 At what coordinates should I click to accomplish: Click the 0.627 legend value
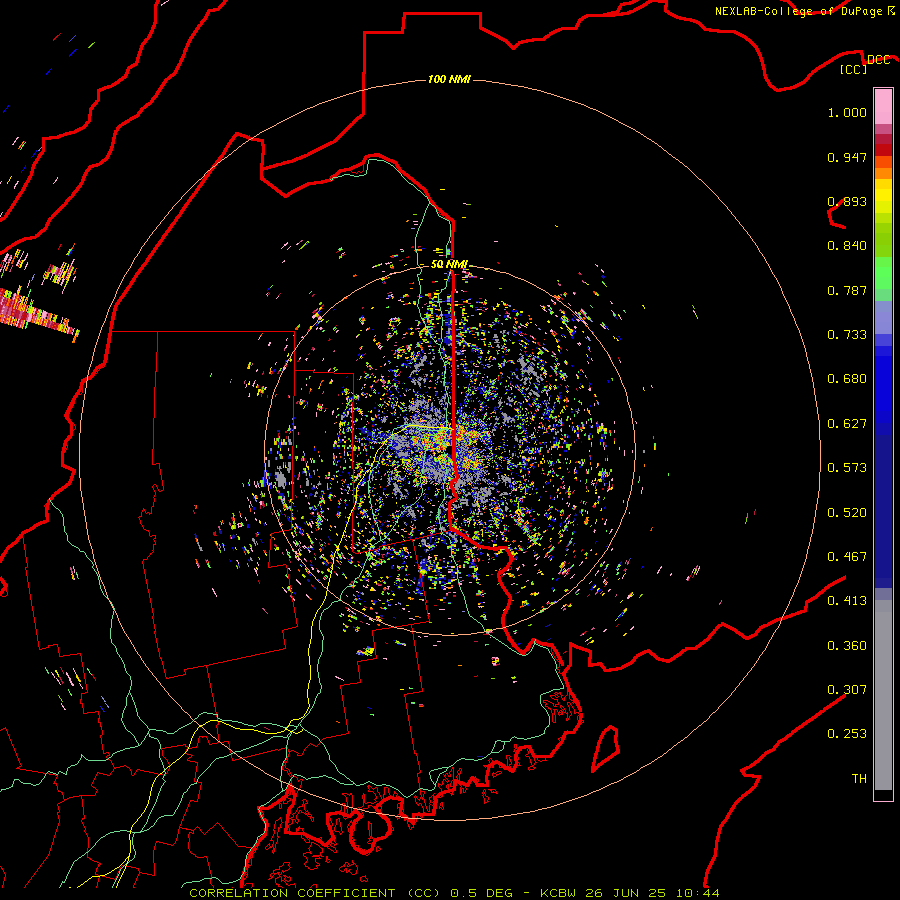tap(847, 424)
